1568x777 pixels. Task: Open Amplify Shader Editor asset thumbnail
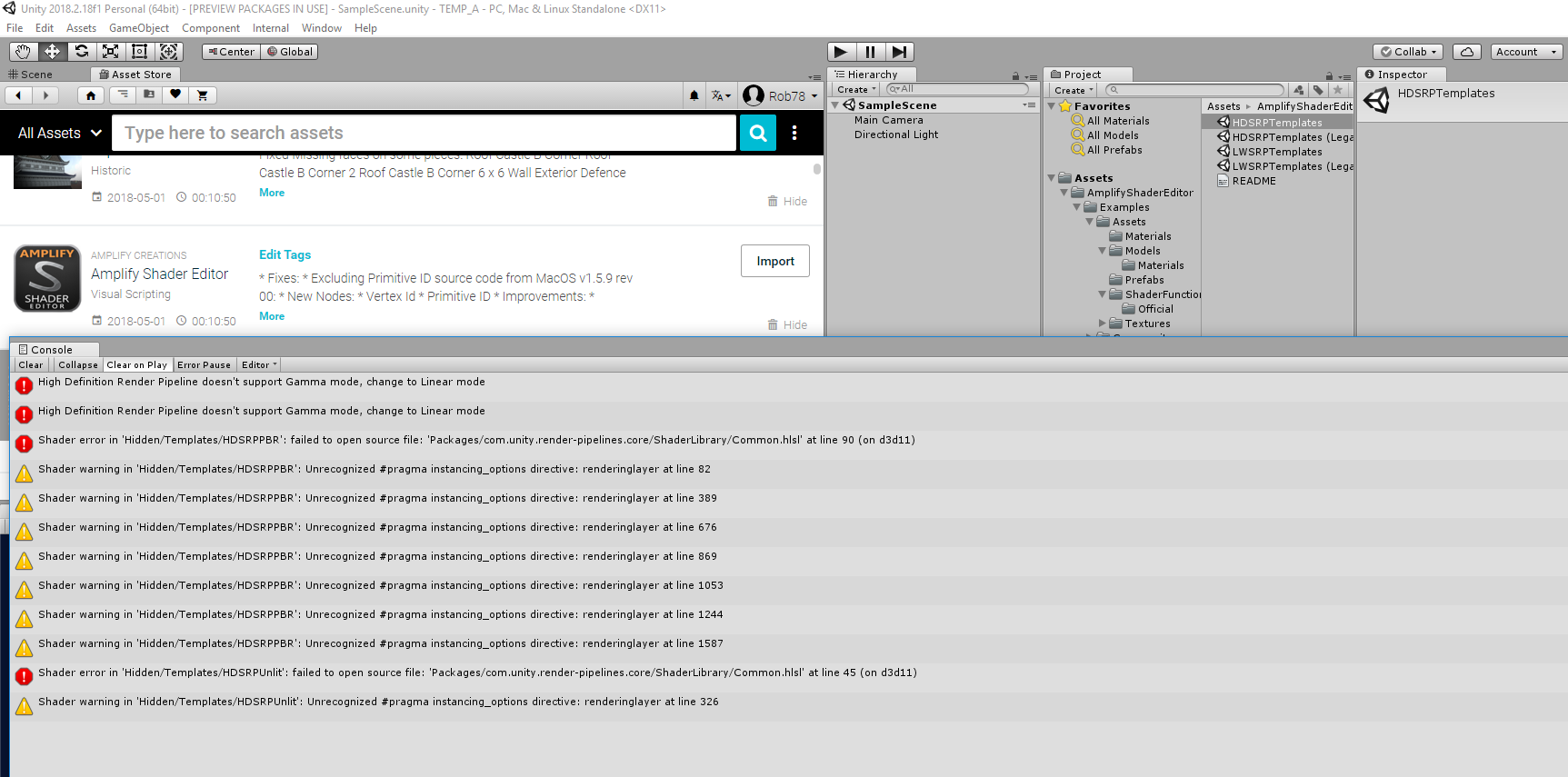[47, 278]
